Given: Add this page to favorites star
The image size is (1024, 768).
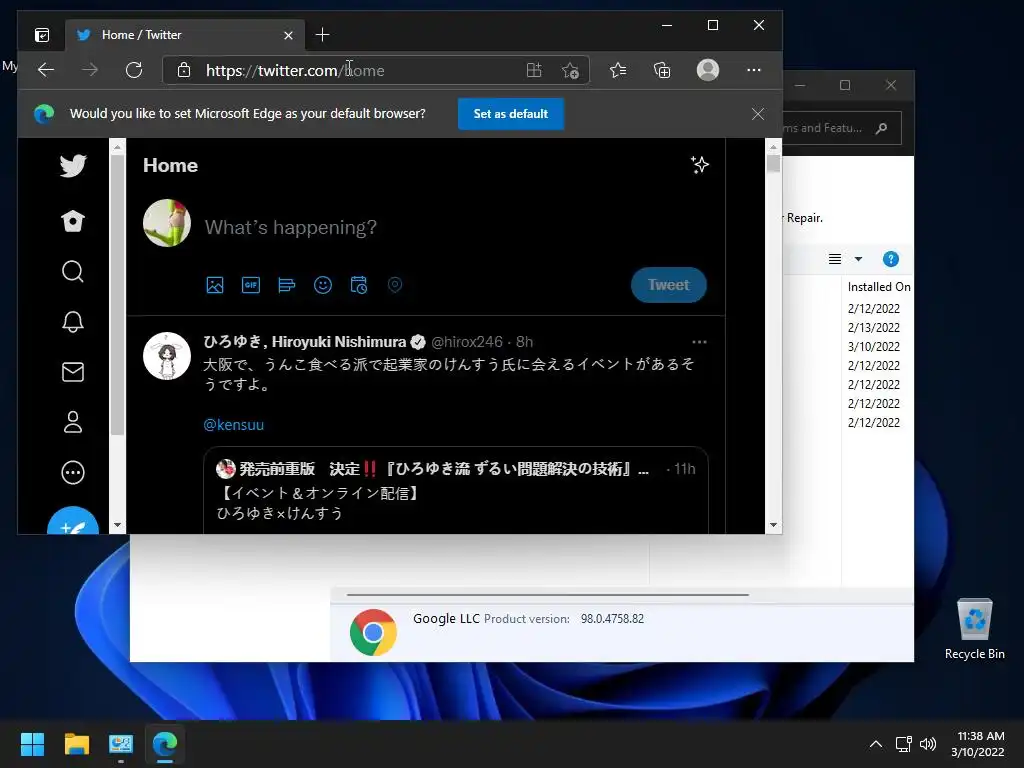Looking at the screenshot, I should [570, 70].
